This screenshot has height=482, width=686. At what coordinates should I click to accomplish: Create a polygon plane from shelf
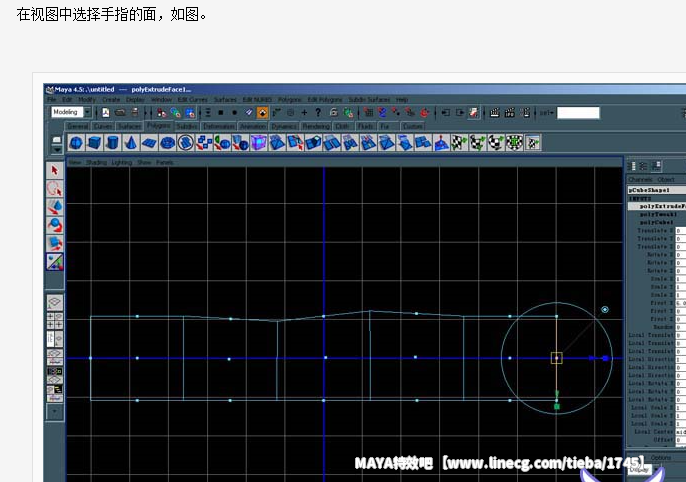pyautogui.click(x=149, y=143)
